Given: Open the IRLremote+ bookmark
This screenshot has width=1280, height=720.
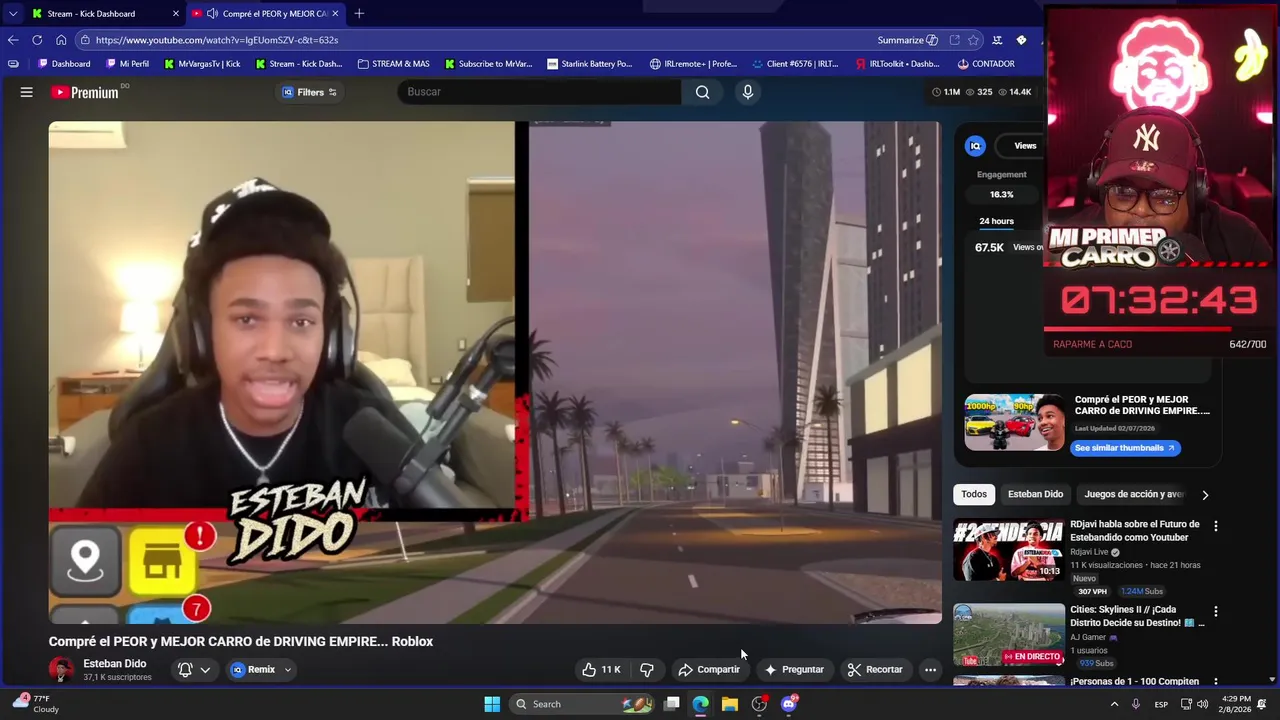Looking at the screenshot, I should pyautogui.click(x=693, y=64).
